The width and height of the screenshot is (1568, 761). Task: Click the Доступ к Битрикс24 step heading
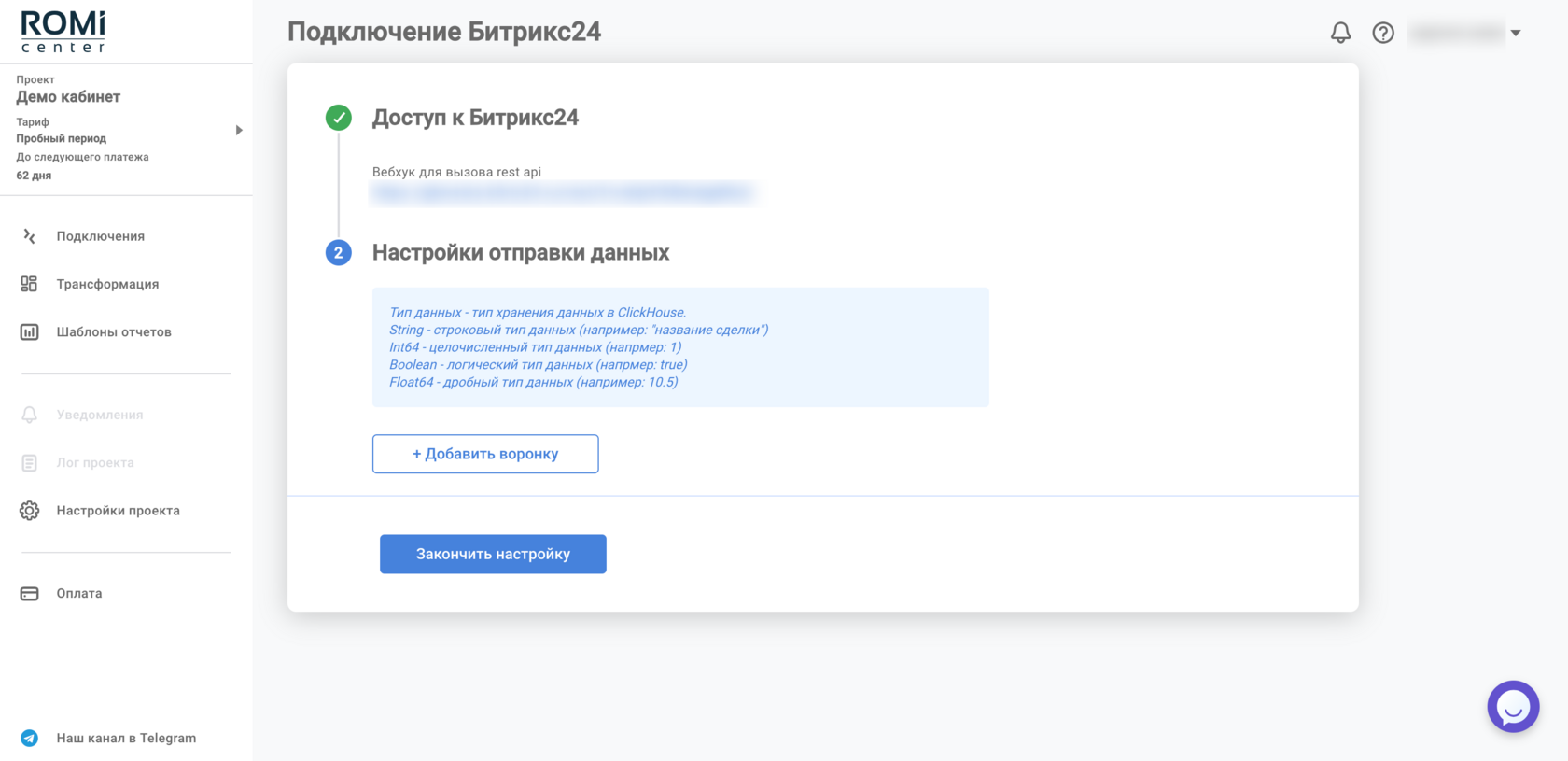coord(475,118)
